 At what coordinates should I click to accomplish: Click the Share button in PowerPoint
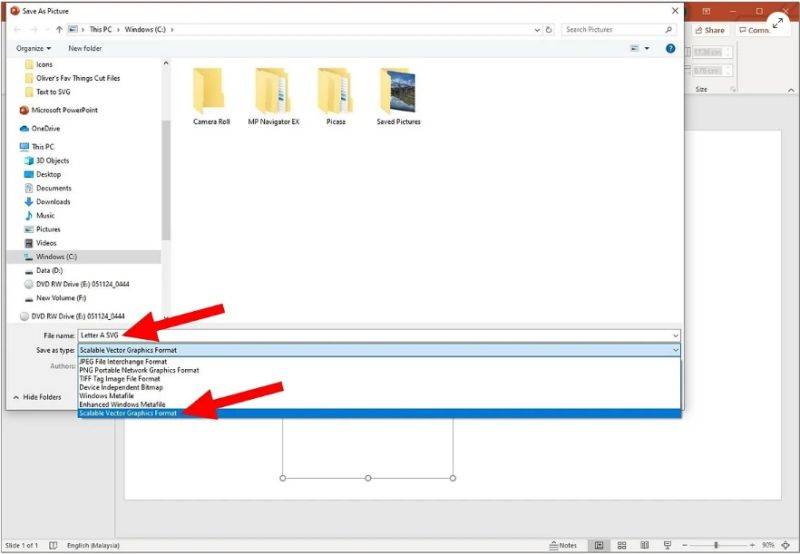(710, 30)
